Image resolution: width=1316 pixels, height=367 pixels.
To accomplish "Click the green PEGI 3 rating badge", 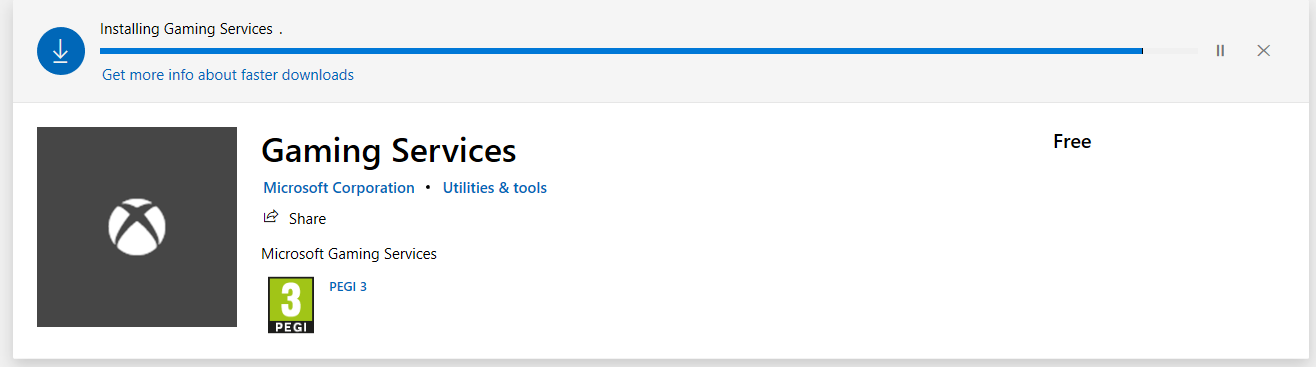I will coord(291,305).
